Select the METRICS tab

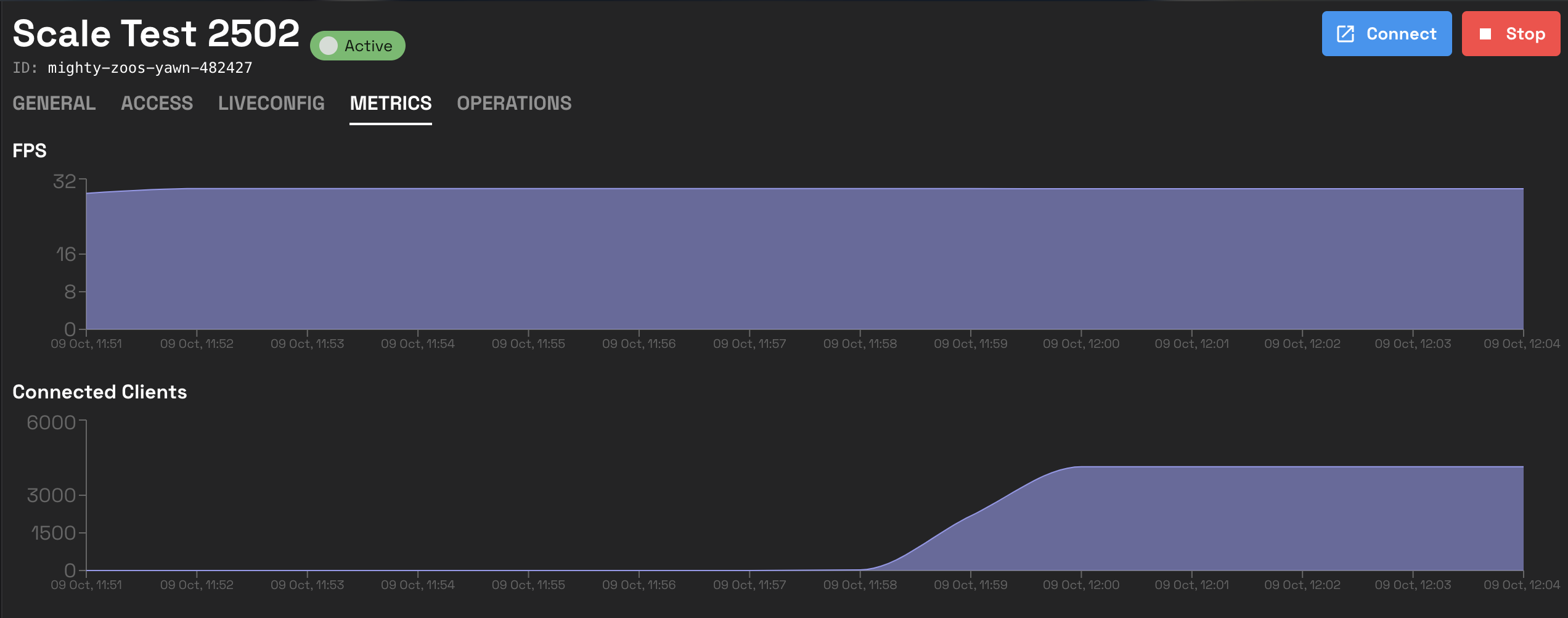pyautogui.click(x=390, y=103)
